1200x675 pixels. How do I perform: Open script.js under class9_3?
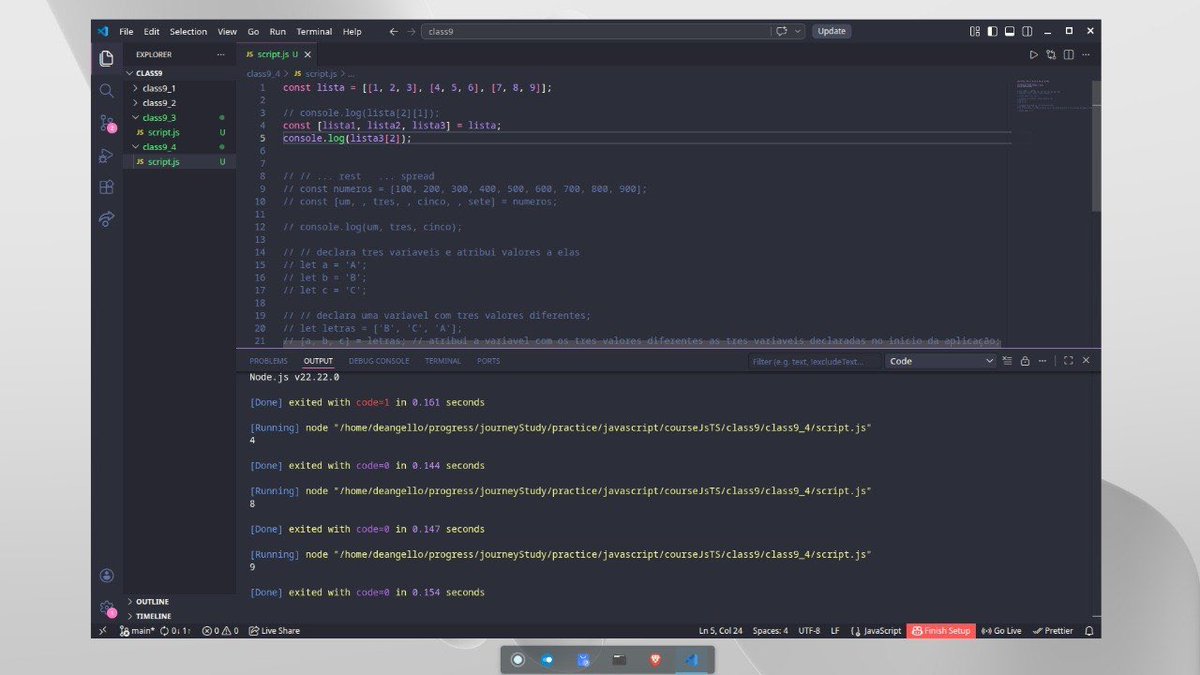[x=179, y=132]
